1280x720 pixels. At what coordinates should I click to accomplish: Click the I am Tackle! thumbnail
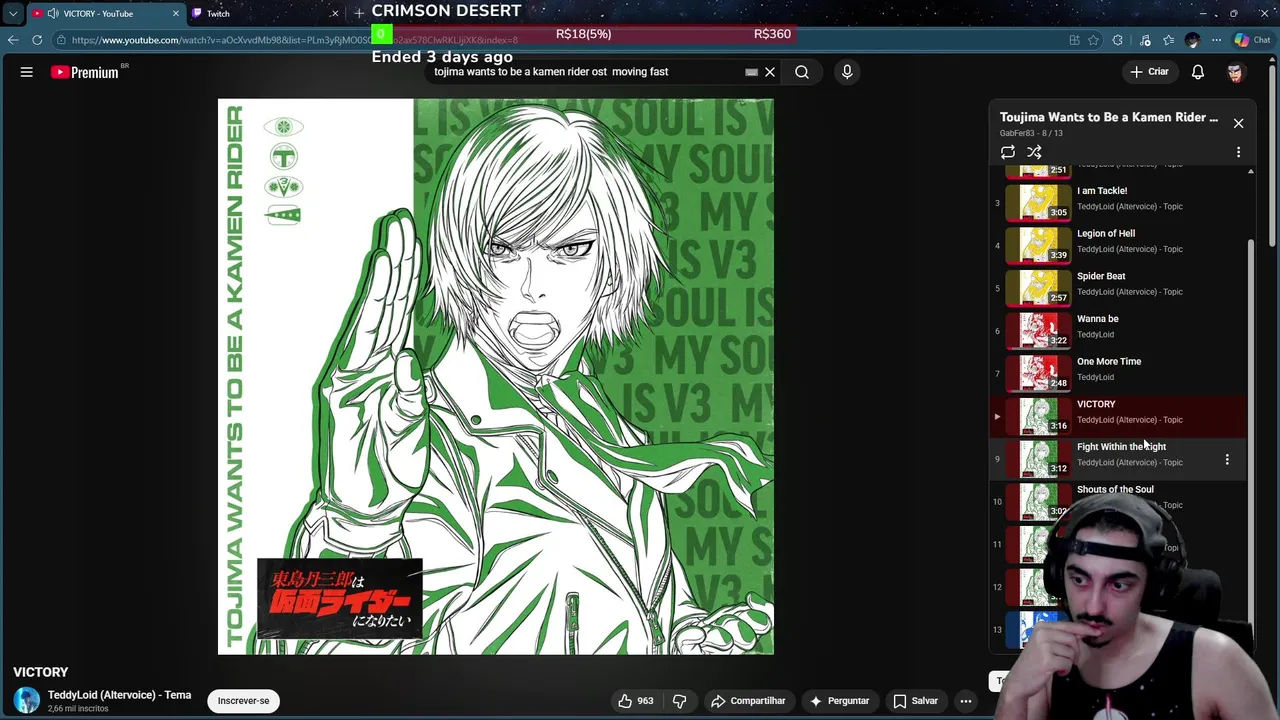tap(1037, 202)
